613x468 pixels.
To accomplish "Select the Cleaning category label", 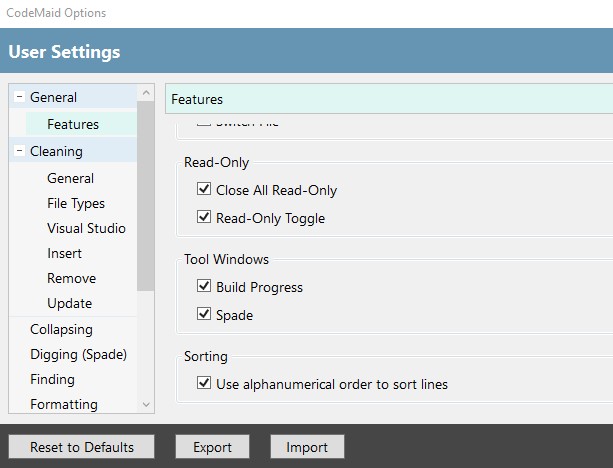I will tap(56, 151).
